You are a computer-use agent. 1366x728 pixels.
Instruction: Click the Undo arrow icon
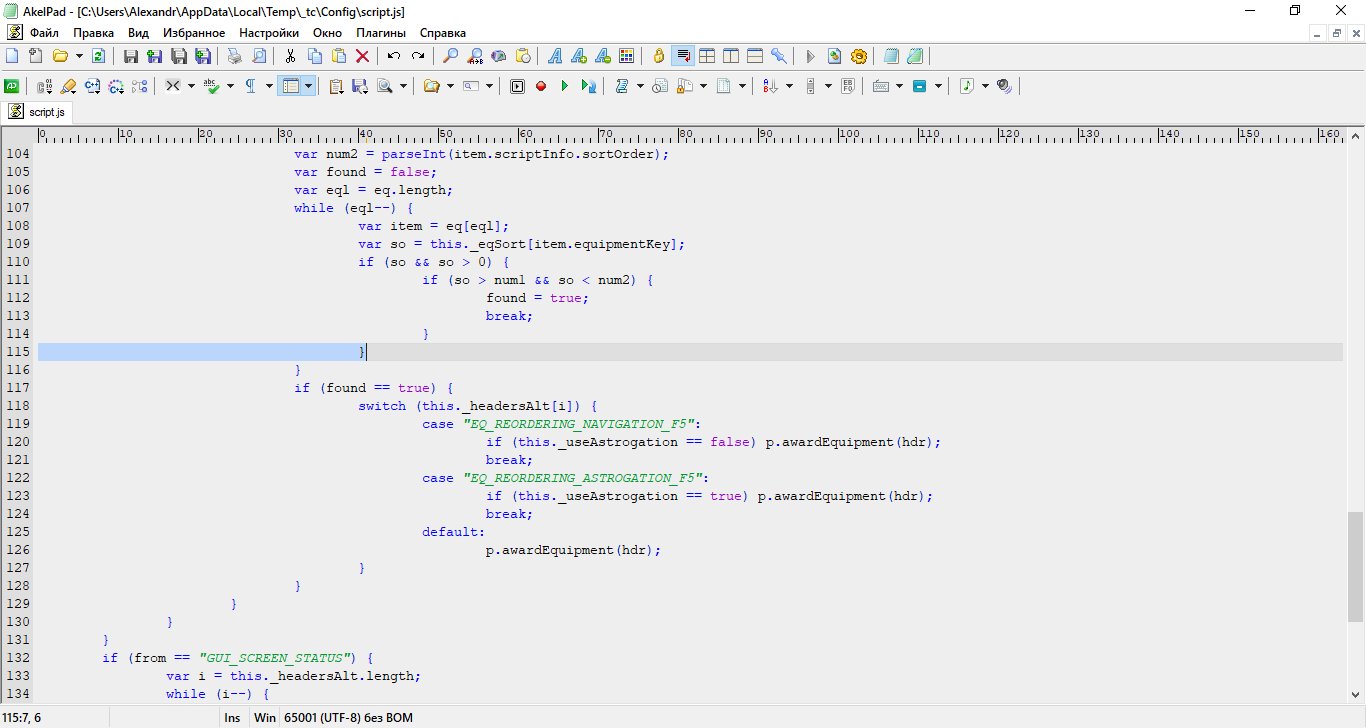pos(394,56)
